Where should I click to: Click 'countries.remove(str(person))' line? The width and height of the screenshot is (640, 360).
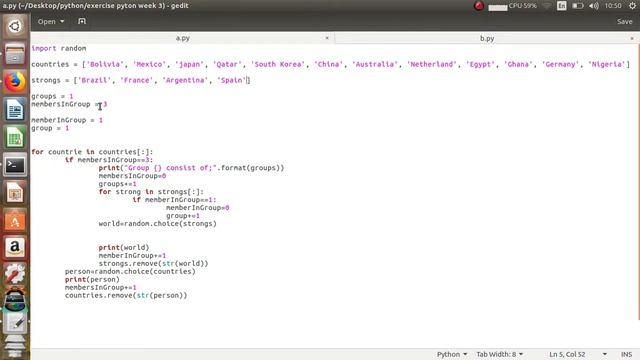point(126,296)
